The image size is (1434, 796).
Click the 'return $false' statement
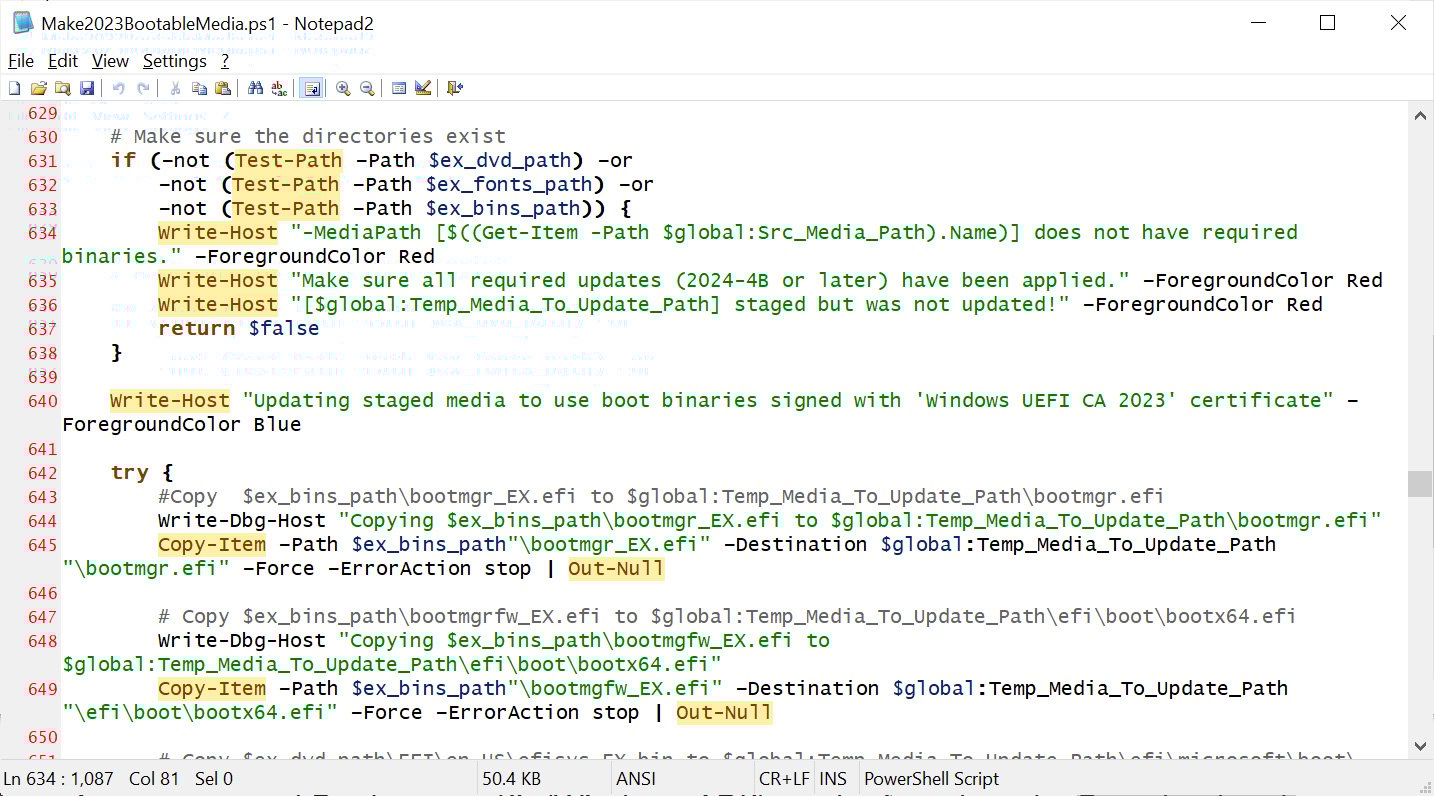coord(239,328)
